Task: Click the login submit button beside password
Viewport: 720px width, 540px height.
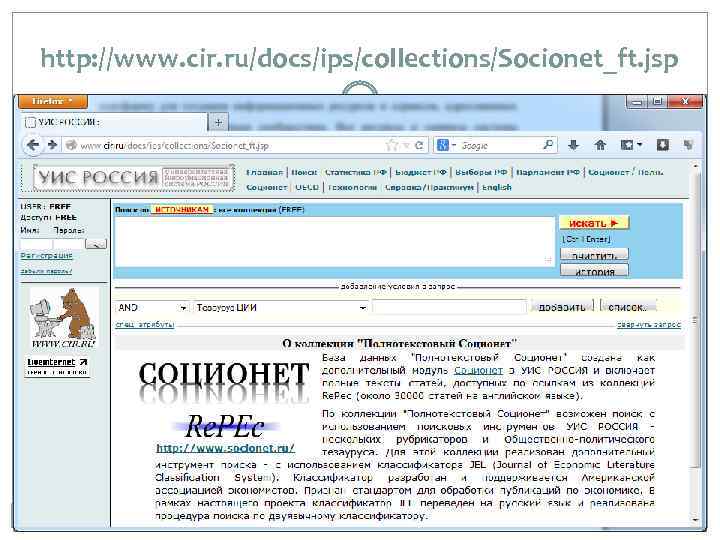Action: tap(96, 244)
